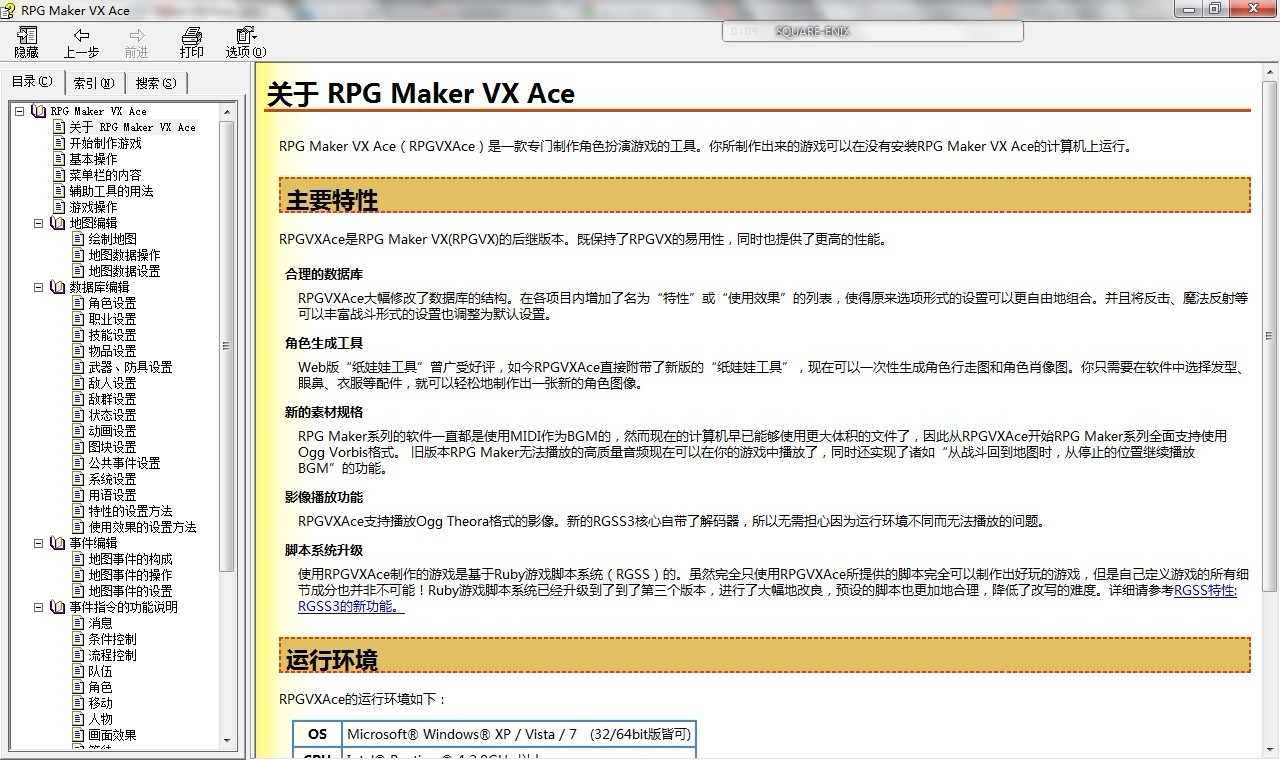Viewport: 1280px width, 760px height.
Task: Switch to the 目录 contents tab
Action: (x=32, y=81)
